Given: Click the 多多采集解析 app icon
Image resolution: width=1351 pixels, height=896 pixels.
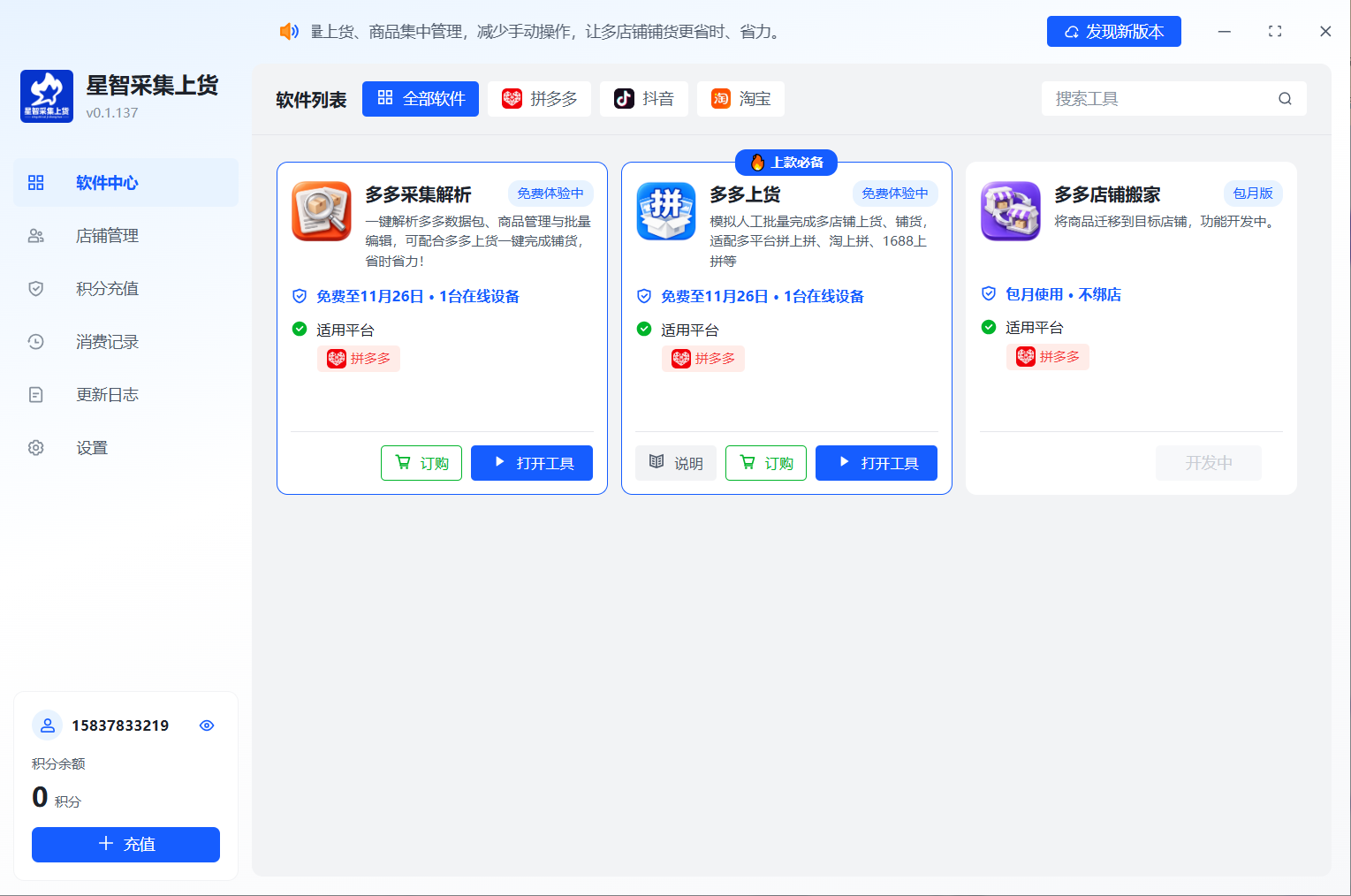Looking at the screenshot, I should (x=322, y=211).
